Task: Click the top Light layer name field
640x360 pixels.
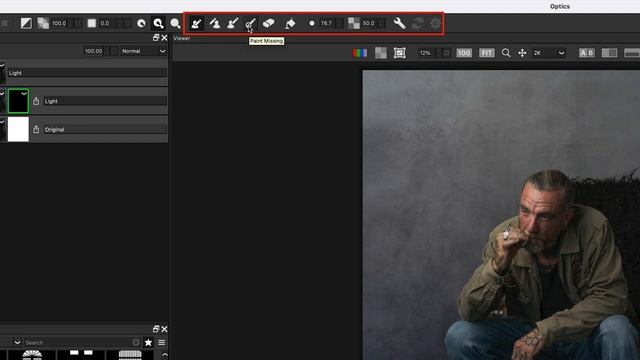Action: [87, 73]
